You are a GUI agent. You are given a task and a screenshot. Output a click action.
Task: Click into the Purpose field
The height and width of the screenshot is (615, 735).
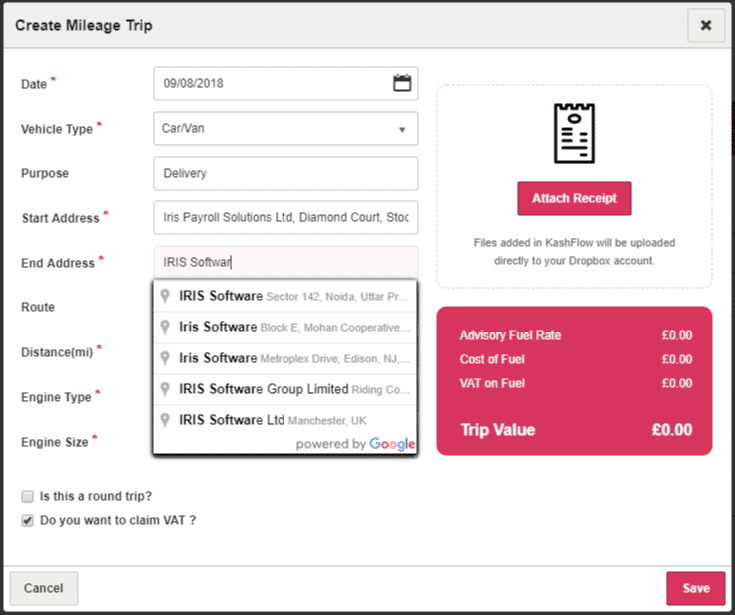(286, 173)
